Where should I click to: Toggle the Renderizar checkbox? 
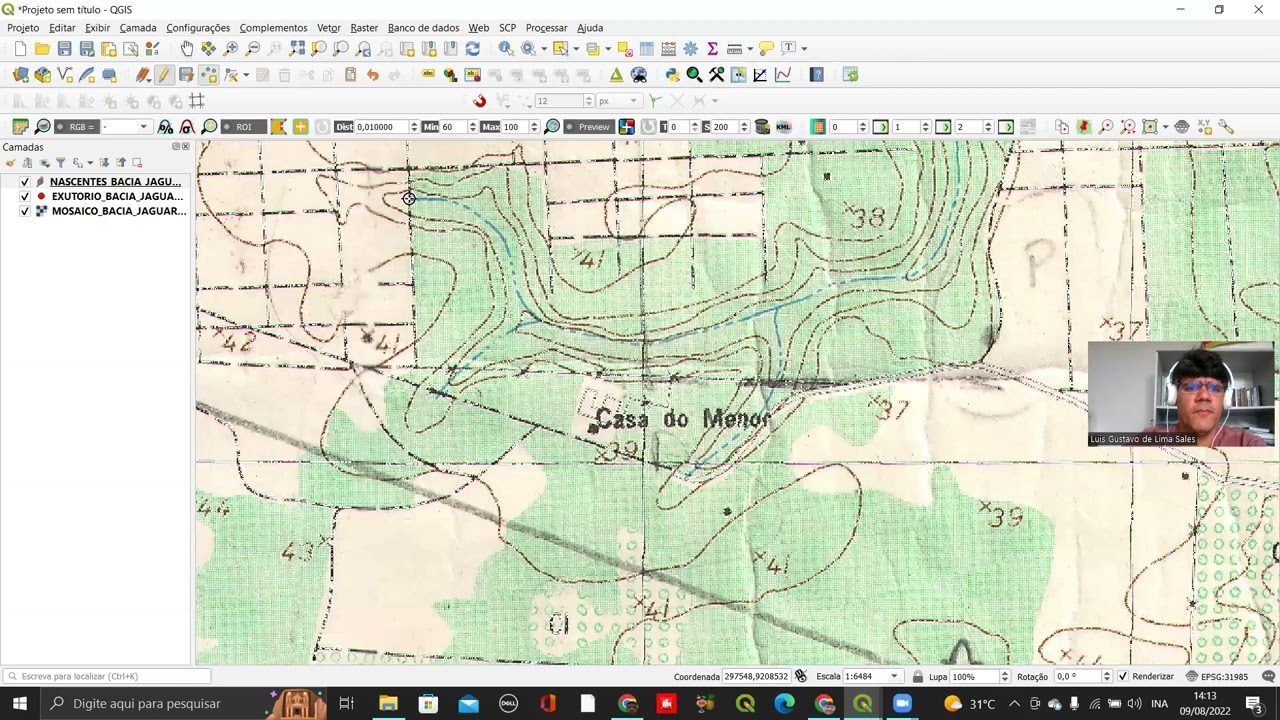click(1123, 677)
